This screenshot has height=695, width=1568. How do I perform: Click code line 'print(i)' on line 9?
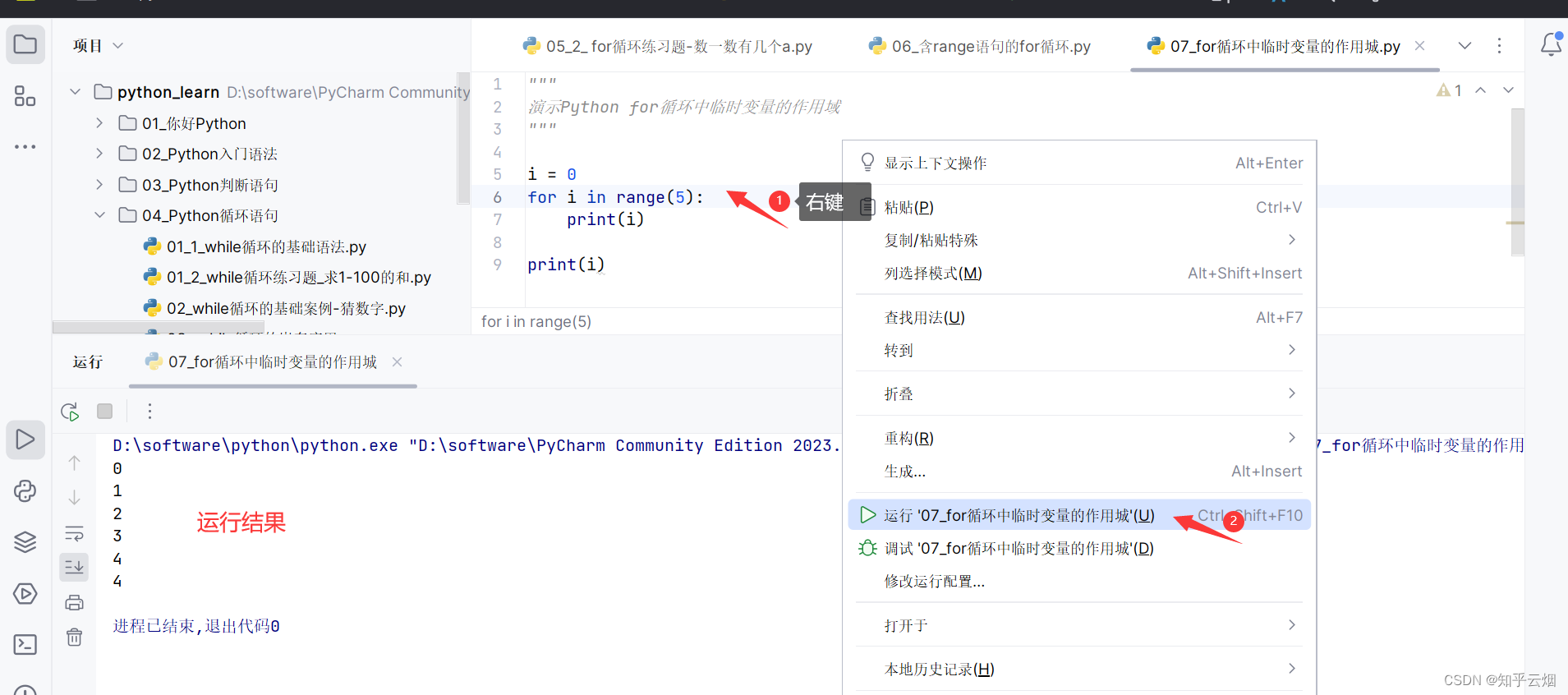pyautogui.click(x=566, y=265)
